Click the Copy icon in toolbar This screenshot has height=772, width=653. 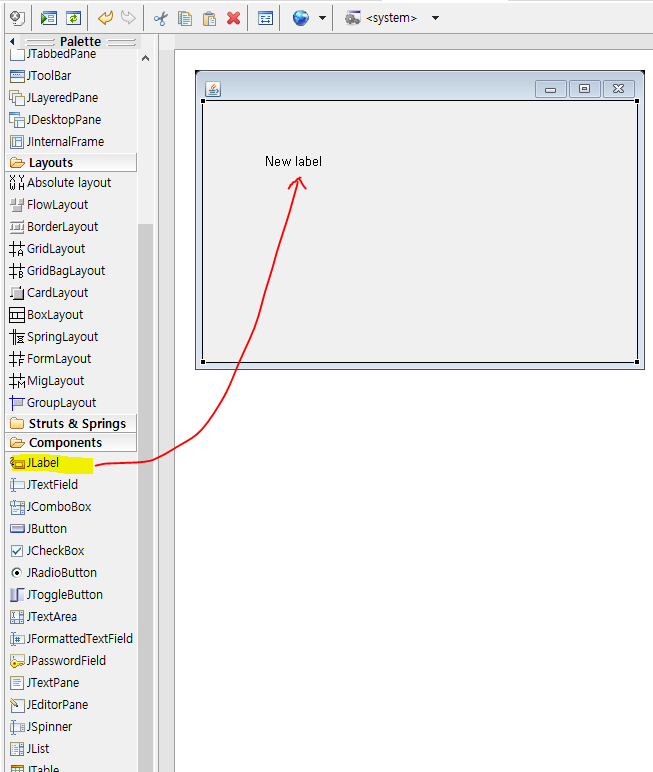(185, 19)
